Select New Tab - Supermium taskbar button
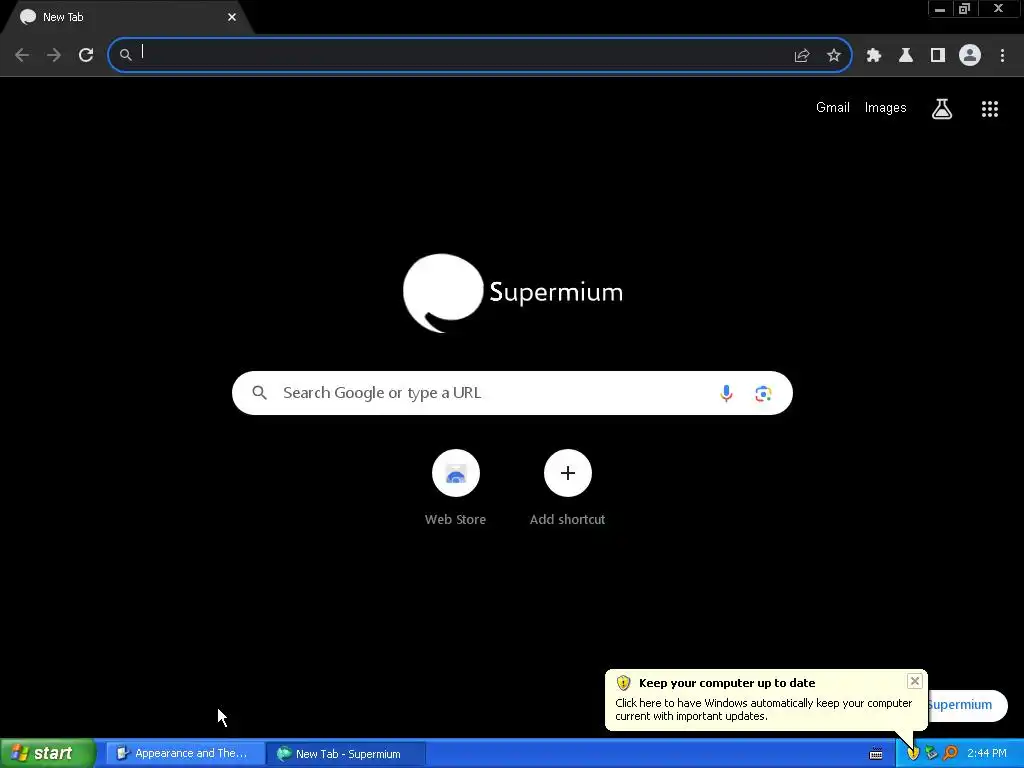The height and width of the screenshot is (768, 1024). click(x=346, y=754)
